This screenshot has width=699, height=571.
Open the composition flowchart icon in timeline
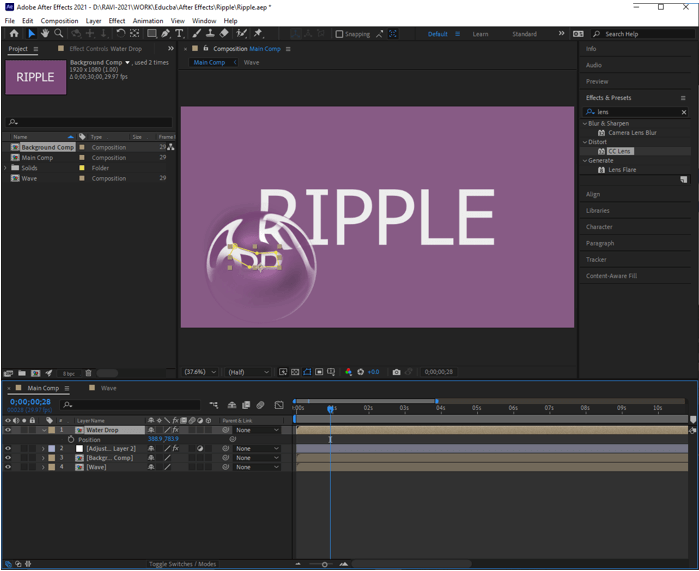click(214, 405)
